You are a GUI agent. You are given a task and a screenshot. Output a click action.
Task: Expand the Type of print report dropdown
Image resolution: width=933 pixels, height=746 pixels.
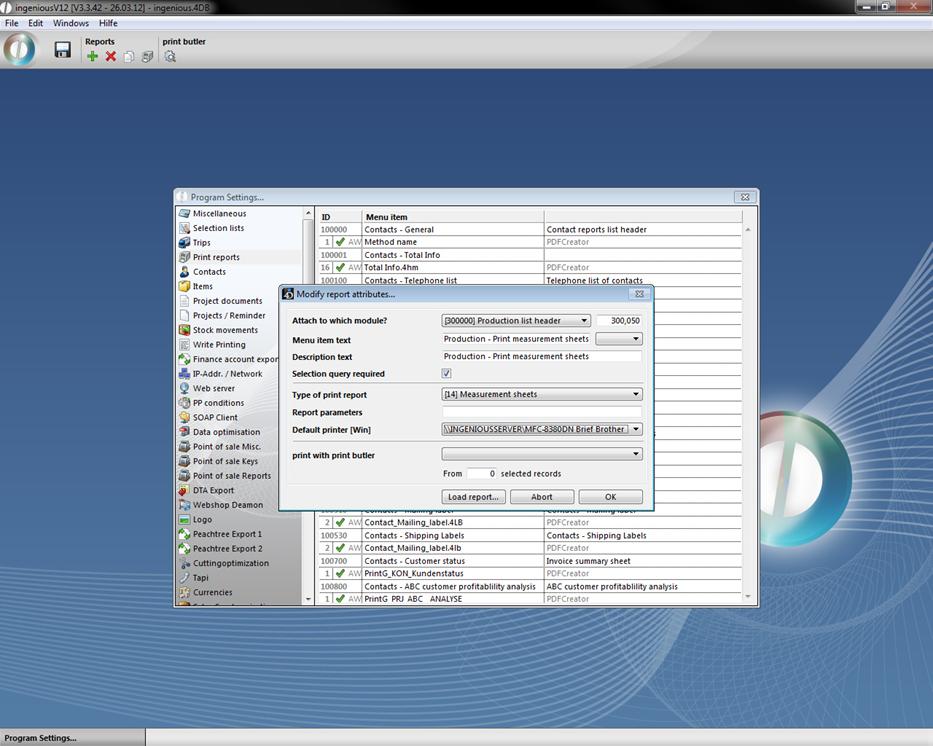click(636, 394)
